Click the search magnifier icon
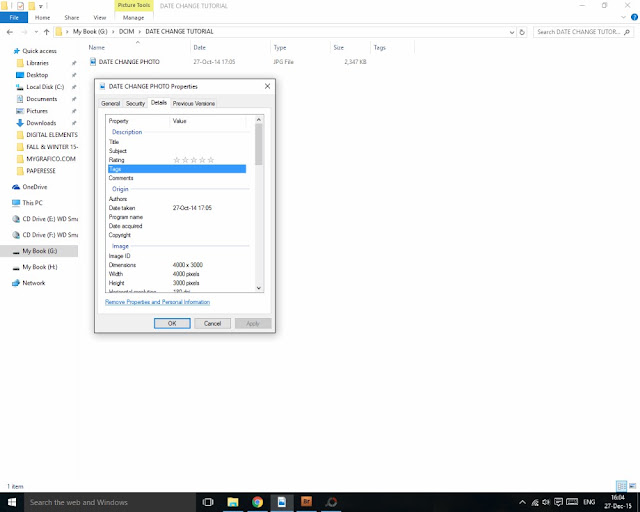The image size is (640, 512). point(627,32)
